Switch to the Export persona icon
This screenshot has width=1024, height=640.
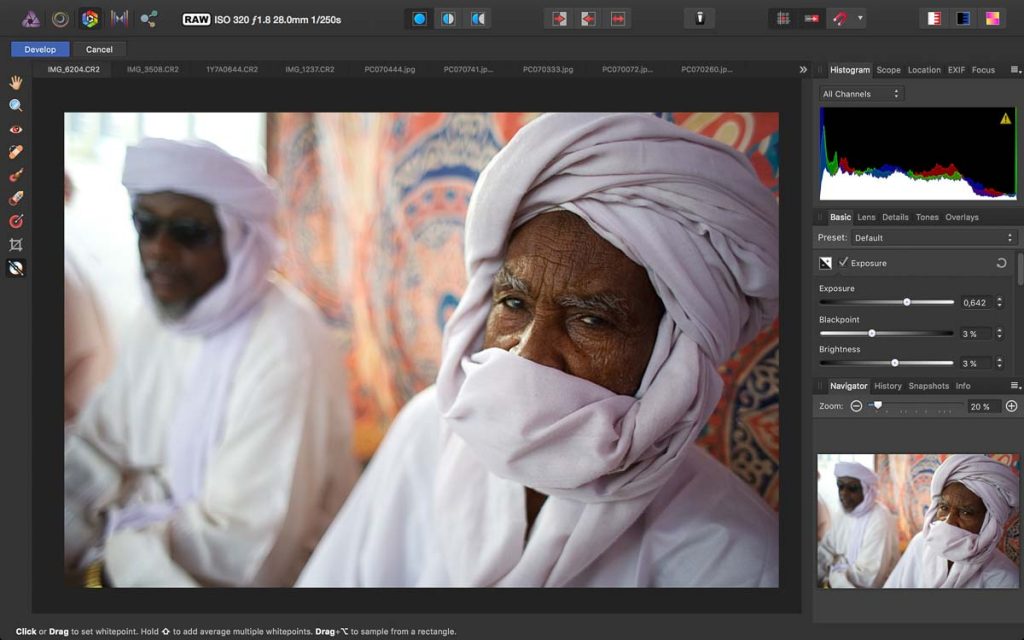(149, 18)
